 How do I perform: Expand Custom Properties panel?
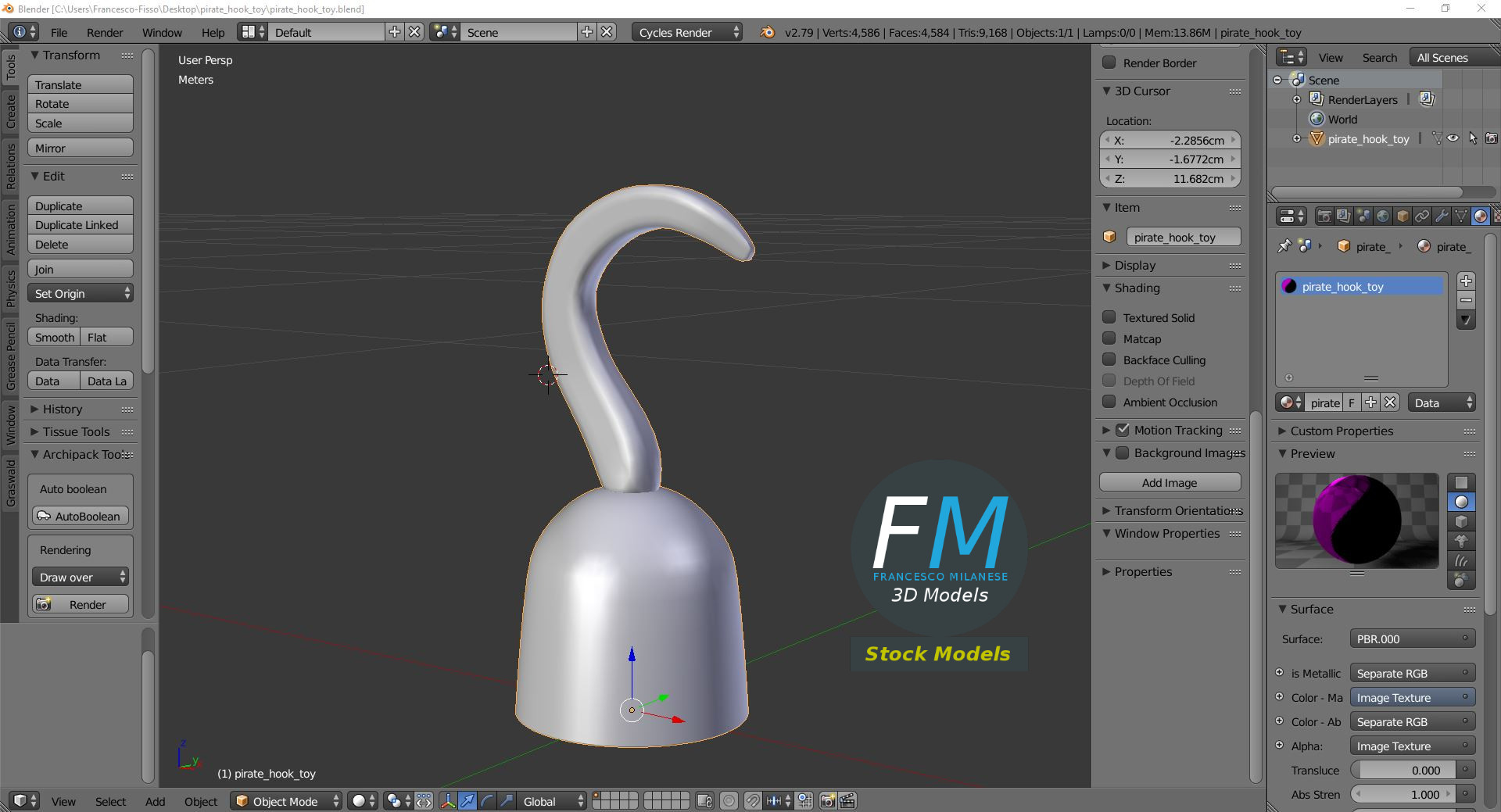(x=1342, y=431)
